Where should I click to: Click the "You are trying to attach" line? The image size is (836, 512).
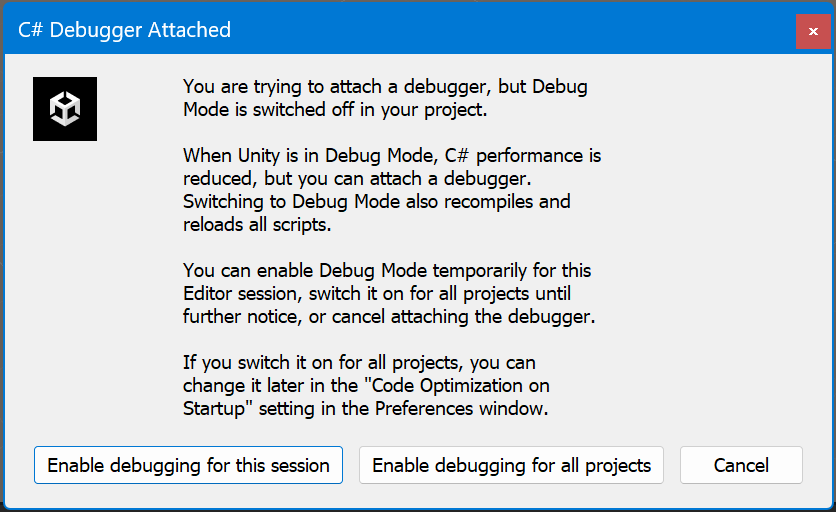click(x=385, y=87)
